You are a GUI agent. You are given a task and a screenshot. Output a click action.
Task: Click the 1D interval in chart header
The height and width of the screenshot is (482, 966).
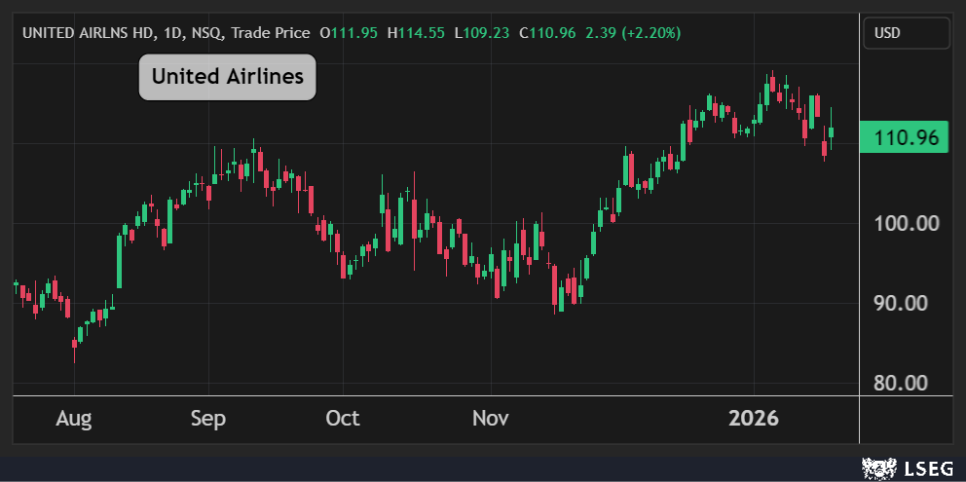click(173, 33)
